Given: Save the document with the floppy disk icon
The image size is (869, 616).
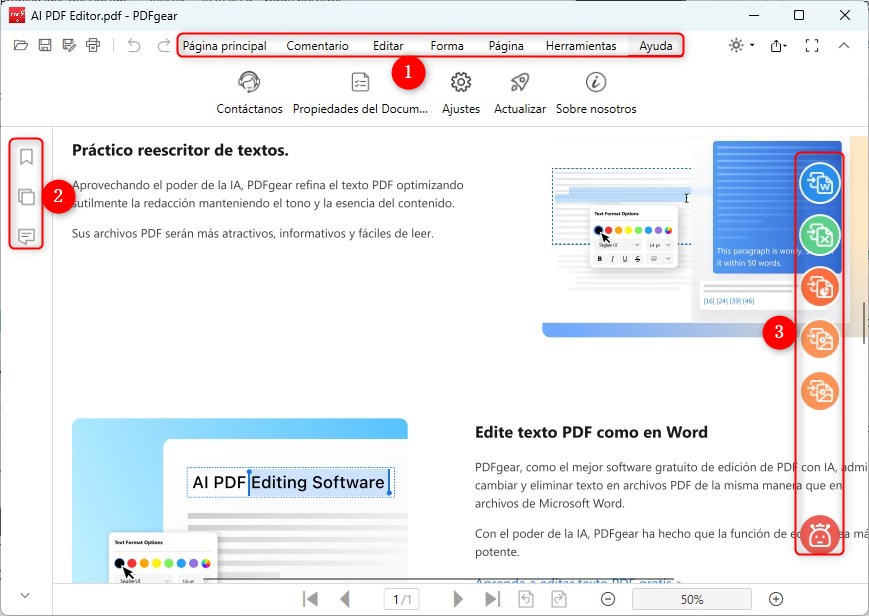Looking at the screenshot, I should 45,45.
